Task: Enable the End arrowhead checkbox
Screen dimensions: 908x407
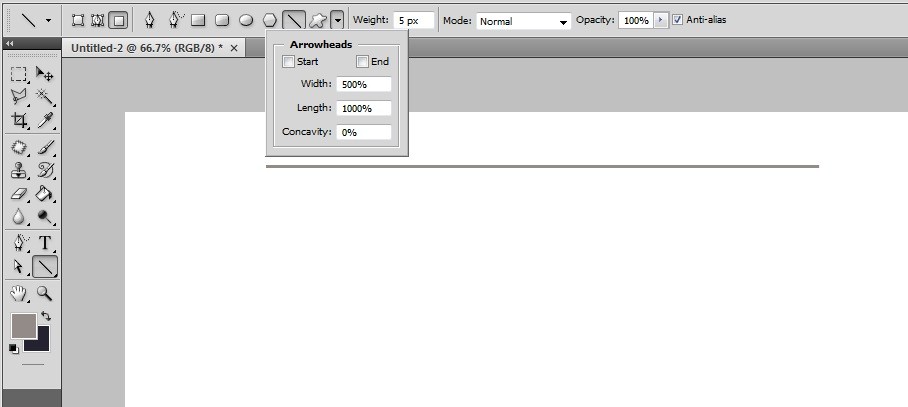Action: click(x=363, y=61)
